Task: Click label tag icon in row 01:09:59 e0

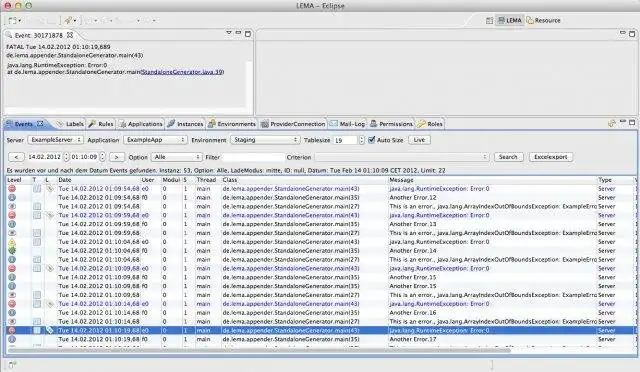Action: 49,215
